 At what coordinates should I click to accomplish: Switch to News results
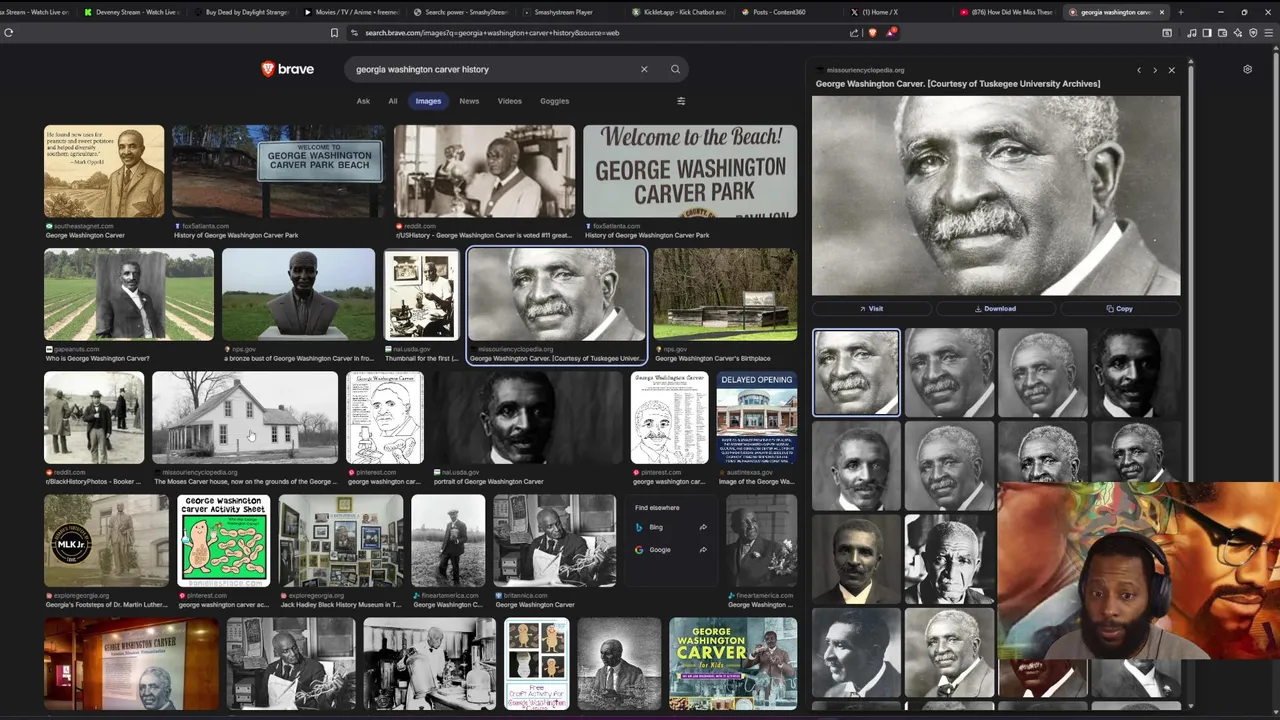point(469,101)
